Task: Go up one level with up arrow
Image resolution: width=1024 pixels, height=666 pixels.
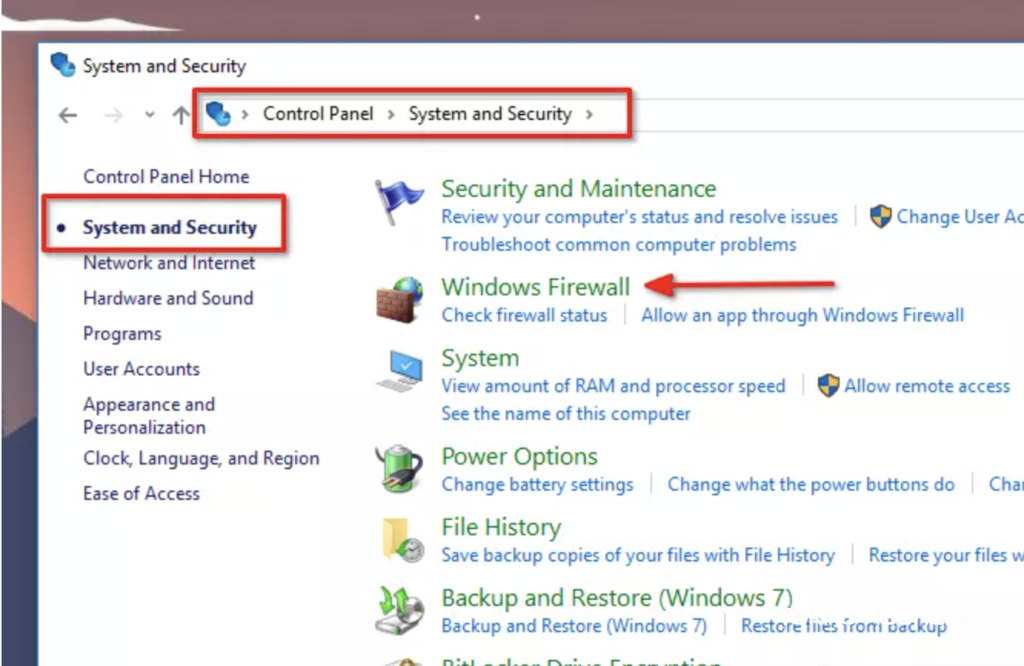Action: click(181, 115)
